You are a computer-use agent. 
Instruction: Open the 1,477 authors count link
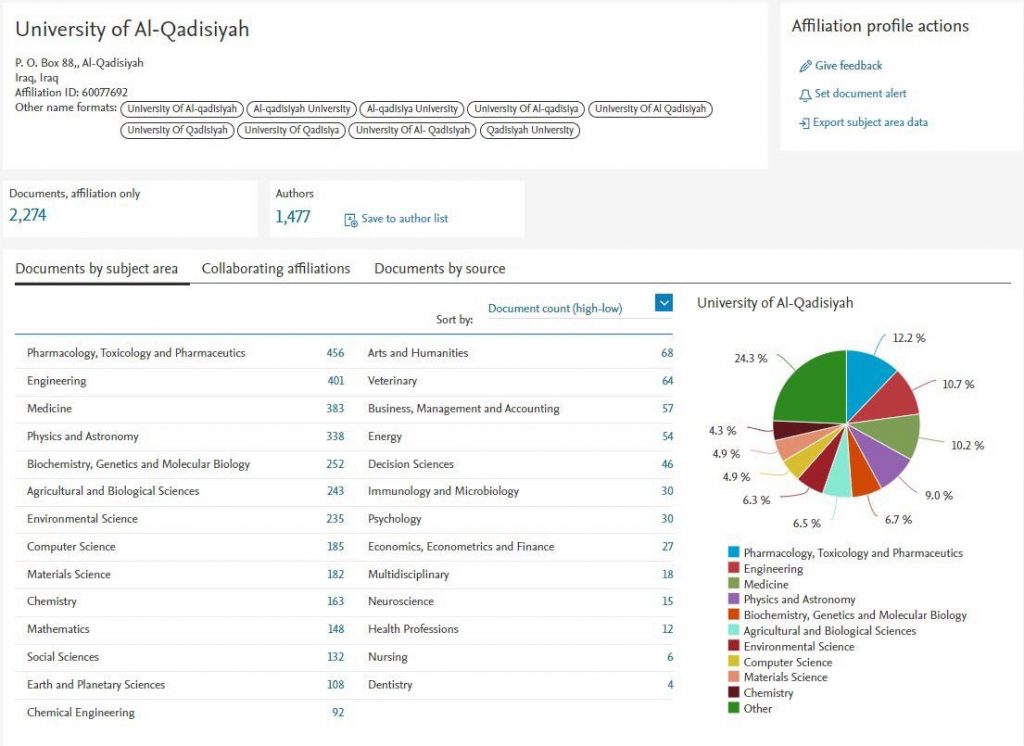[x=293, y=217]
